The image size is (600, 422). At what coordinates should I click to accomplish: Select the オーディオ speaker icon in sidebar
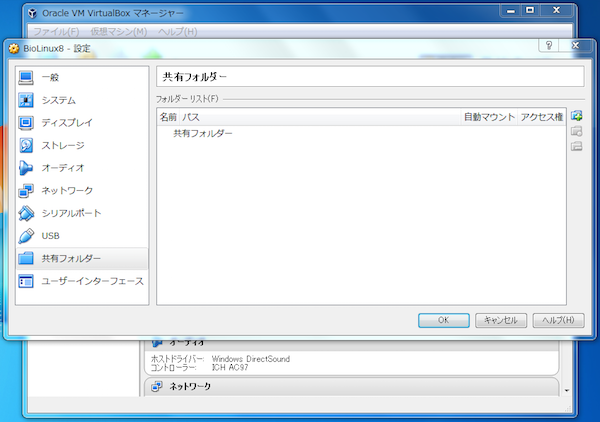[26, 168]
